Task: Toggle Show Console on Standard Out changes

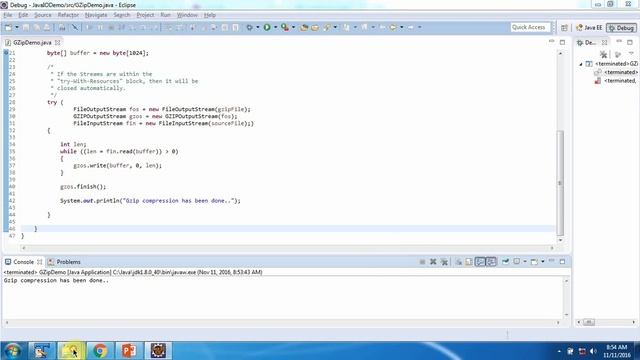Action: [x=480, y=262]
